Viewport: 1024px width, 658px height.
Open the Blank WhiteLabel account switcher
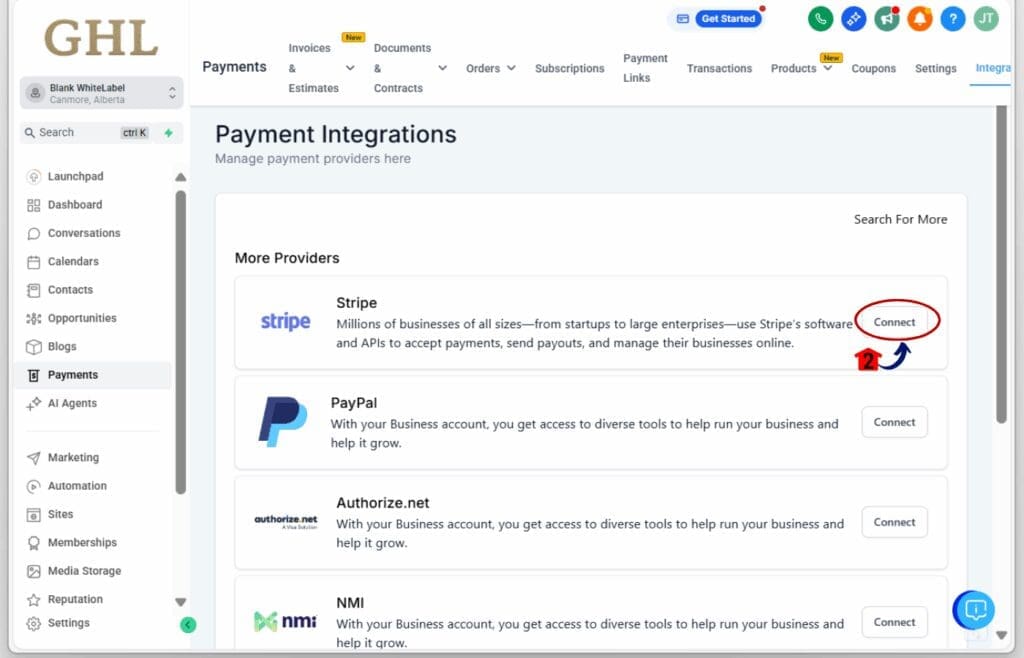click(x=101, y=93)
